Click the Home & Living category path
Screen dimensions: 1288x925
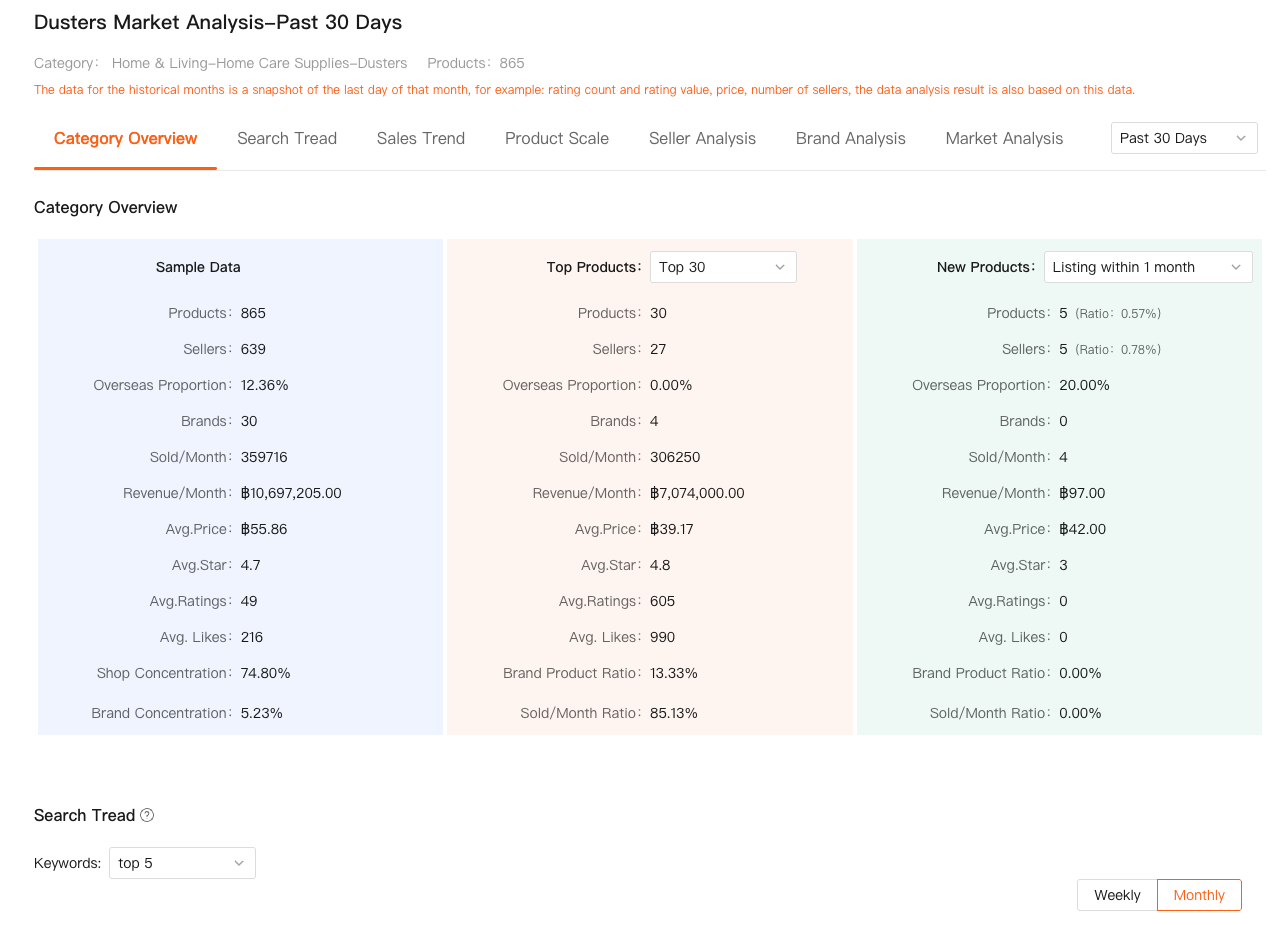[259, 63]
